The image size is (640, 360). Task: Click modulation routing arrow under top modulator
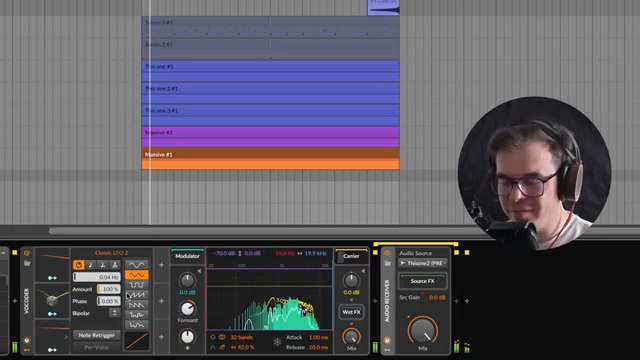click(x=52, y=278)
